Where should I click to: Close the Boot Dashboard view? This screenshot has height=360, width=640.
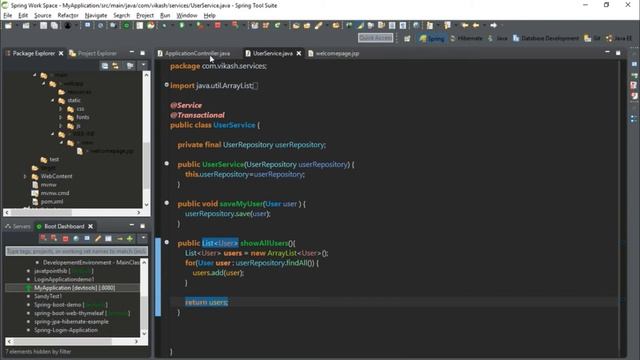[90, 226]
